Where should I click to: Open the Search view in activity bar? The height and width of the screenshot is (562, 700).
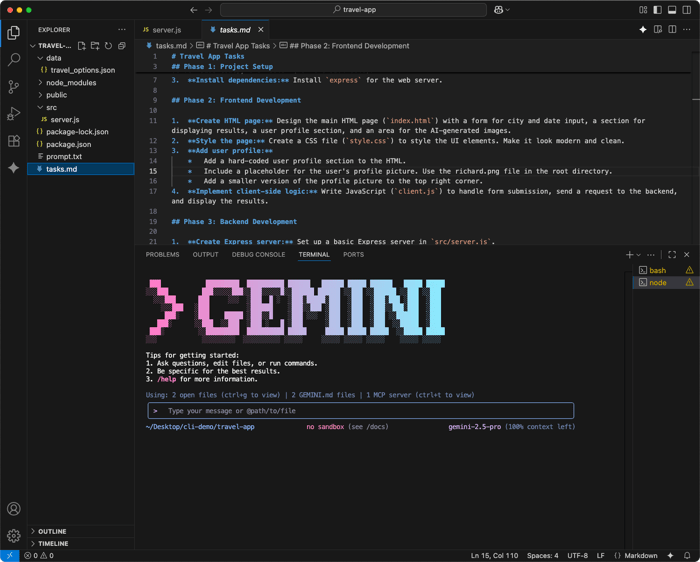coord(14,60)
